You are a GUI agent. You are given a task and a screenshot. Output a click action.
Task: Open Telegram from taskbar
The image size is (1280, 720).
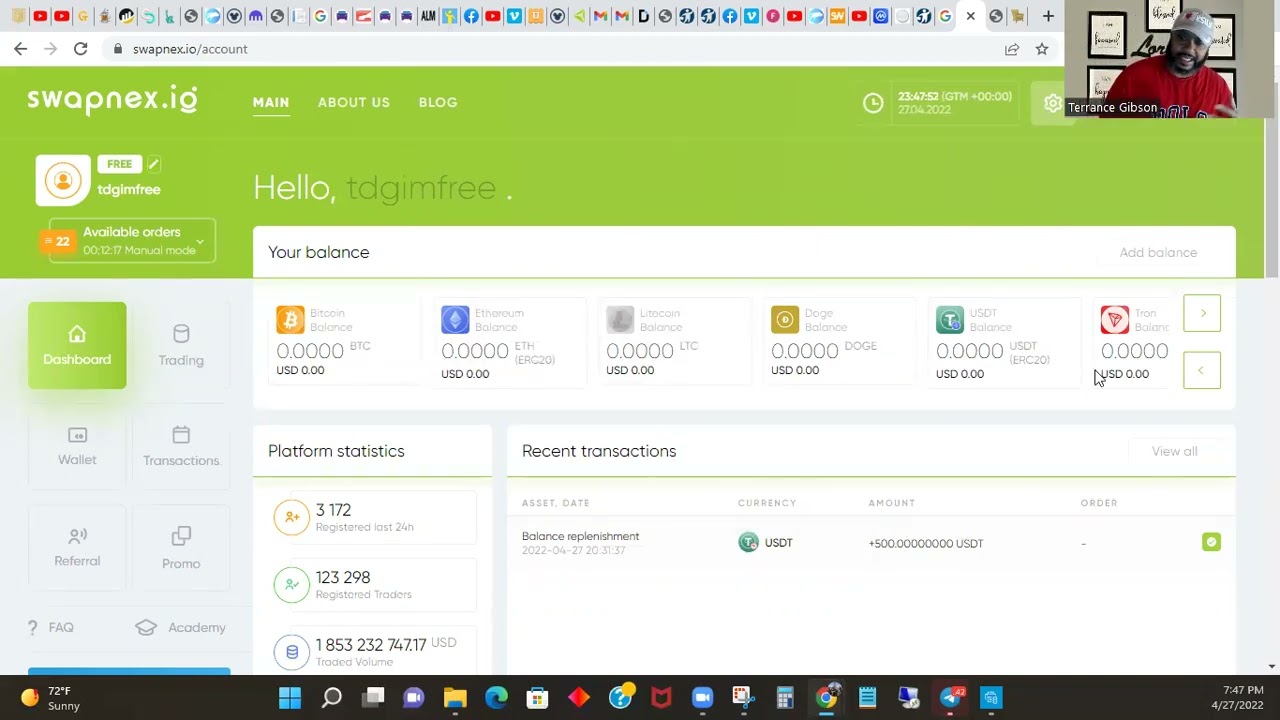pos(949,697)
